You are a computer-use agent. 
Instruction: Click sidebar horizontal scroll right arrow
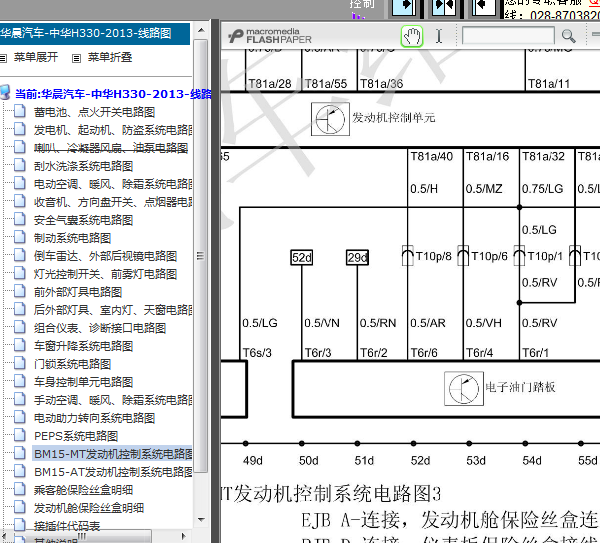click(x=183, y=536)
